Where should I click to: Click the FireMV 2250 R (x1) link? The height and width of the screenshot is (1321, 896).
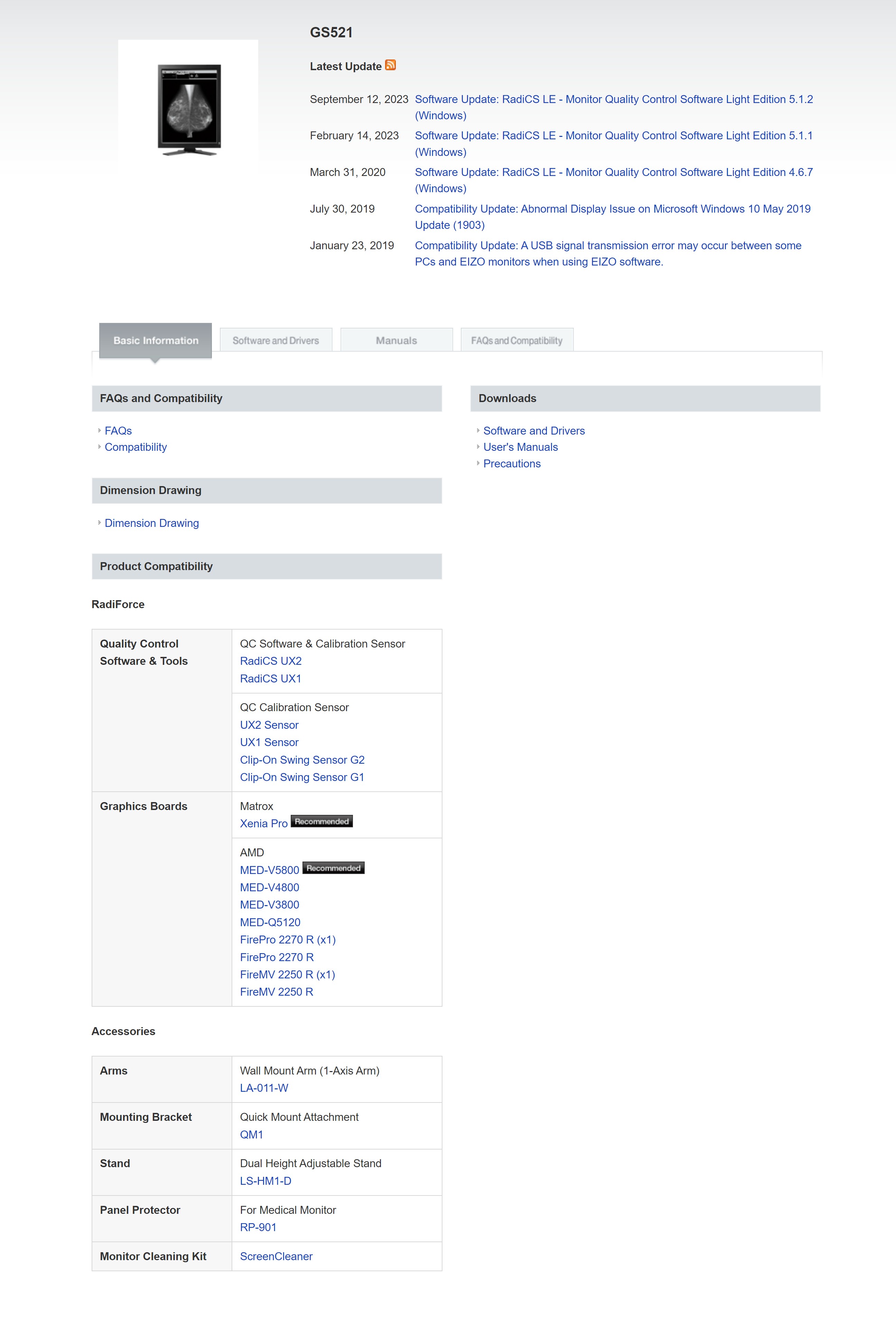[288, 974]
